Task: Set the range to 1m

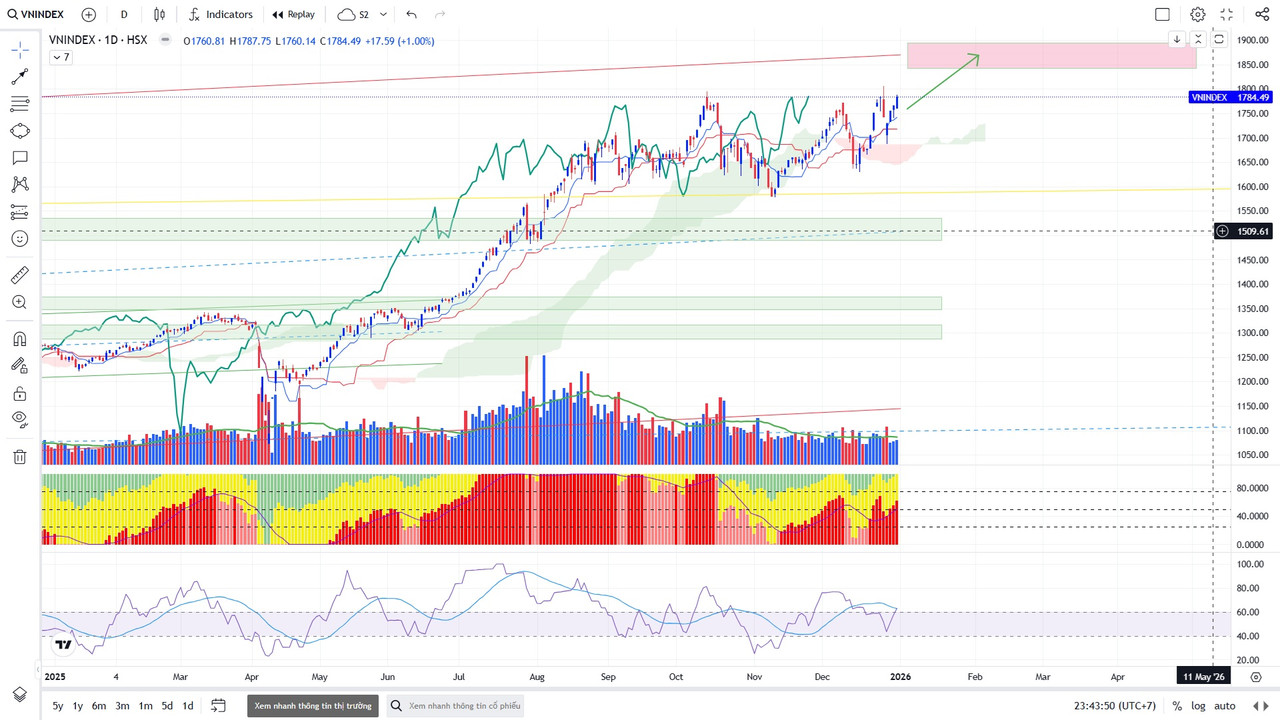Action: (x=145, y=706)
